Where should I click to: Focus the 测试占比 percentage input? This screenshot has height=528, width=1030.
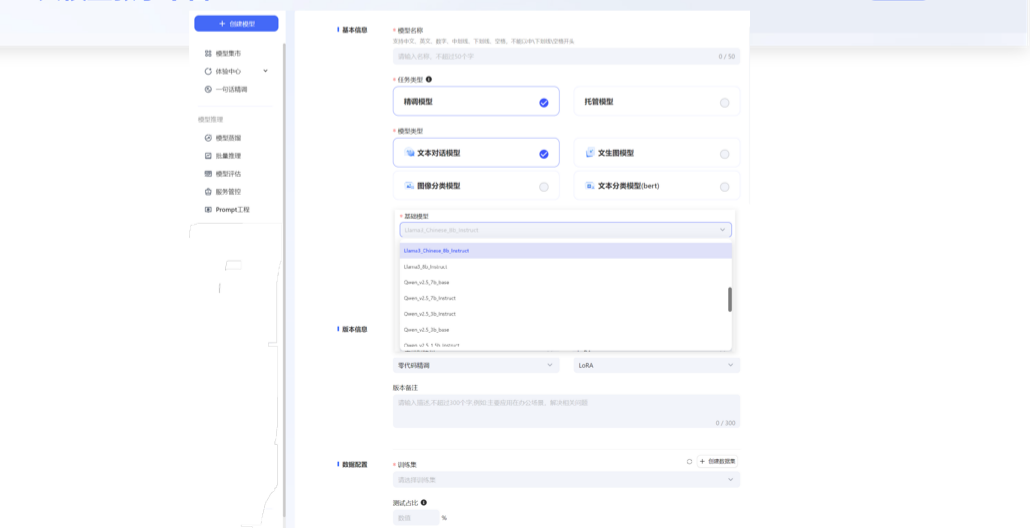416,517
